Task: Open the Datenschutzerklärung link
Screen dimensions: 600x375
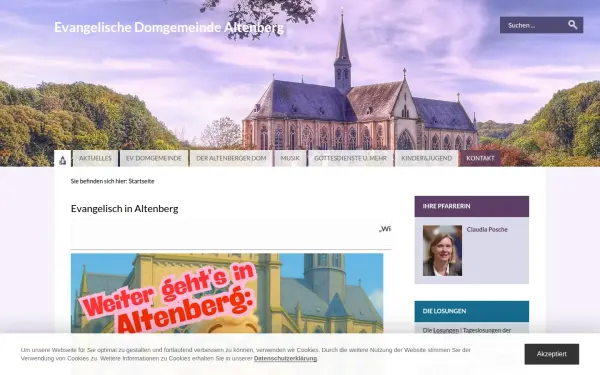Action: 285,359
